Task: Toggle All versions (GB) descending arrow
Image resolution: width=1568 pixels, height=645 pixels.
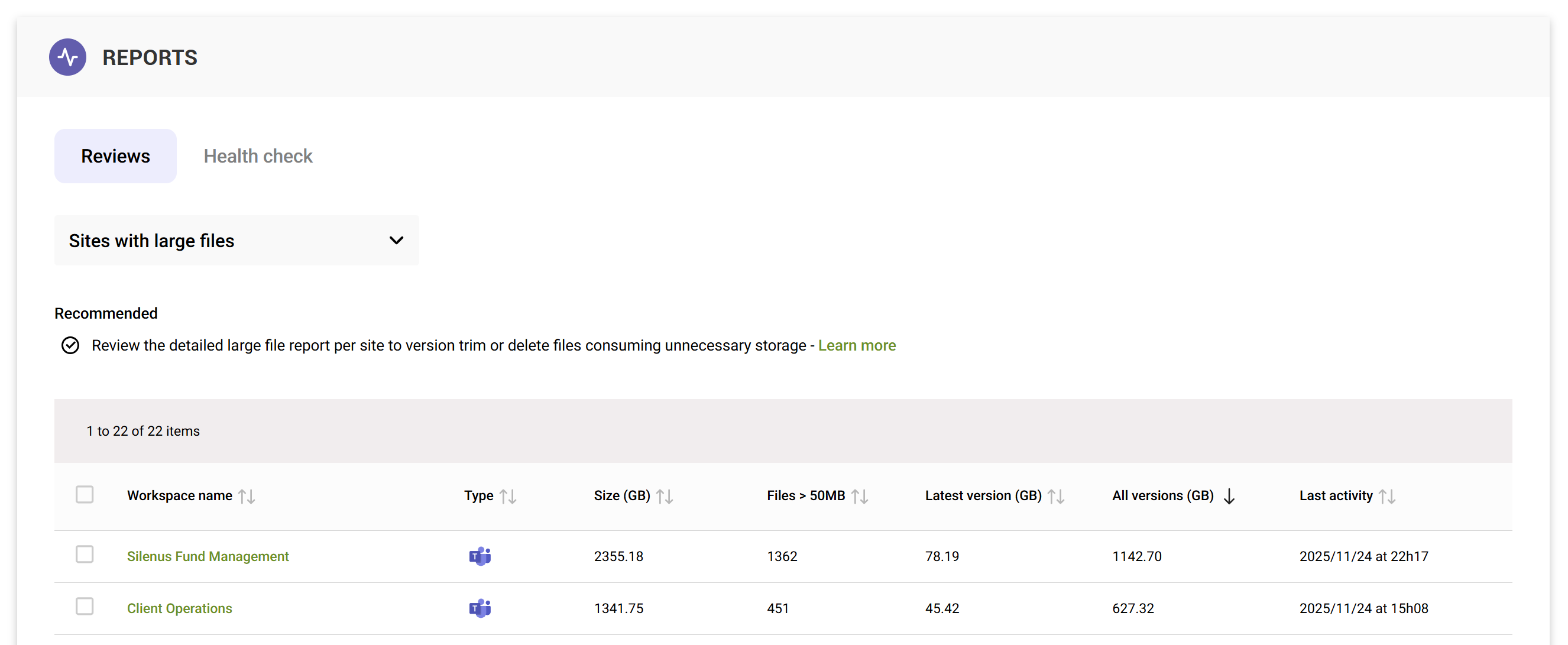Action: coord(1229,496)
